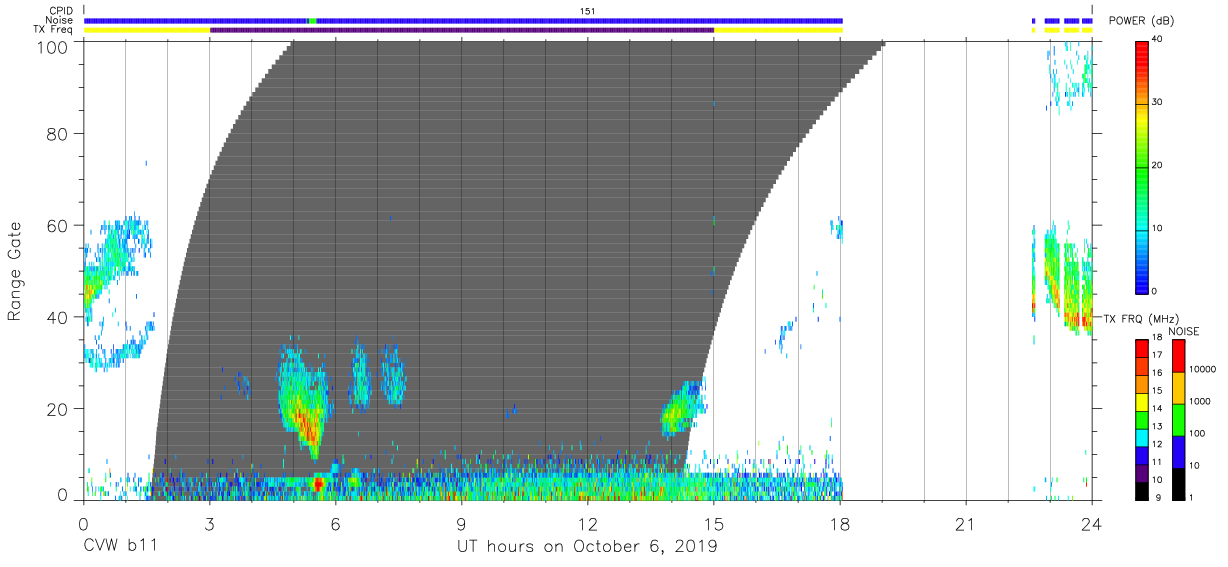
Task: Click the "6" UT hour tick label
Action: (x=335, y=525)
